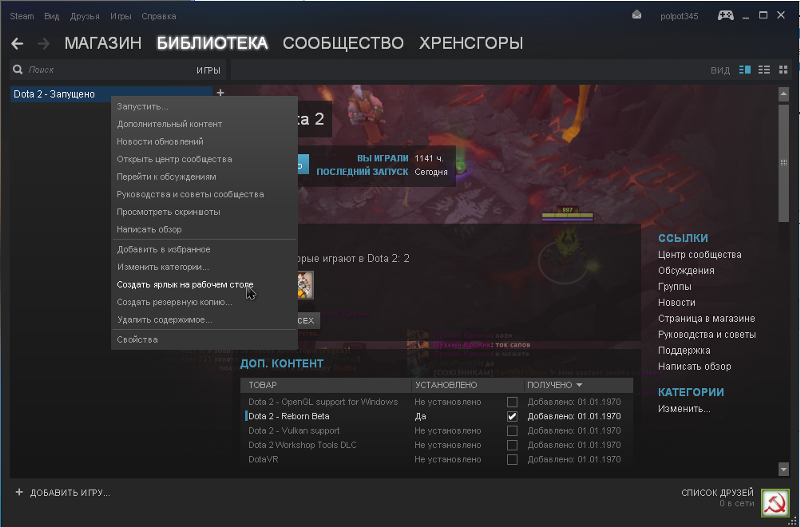800x527 pixels.
Task: Switch to list view icon
Action: coord(764,69)
